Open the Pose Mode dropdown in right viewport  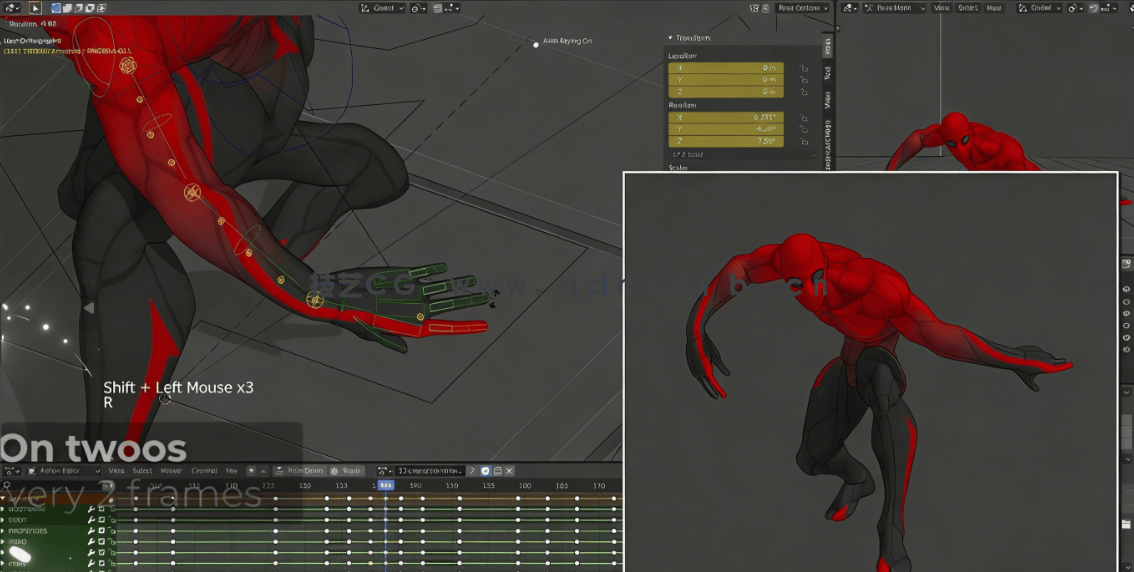click(x=895, y=8)
